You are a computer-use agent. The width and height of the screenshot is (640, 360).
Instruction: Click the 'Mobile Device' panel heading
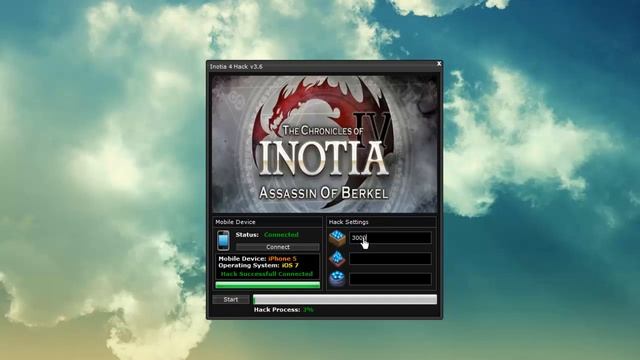235,222
